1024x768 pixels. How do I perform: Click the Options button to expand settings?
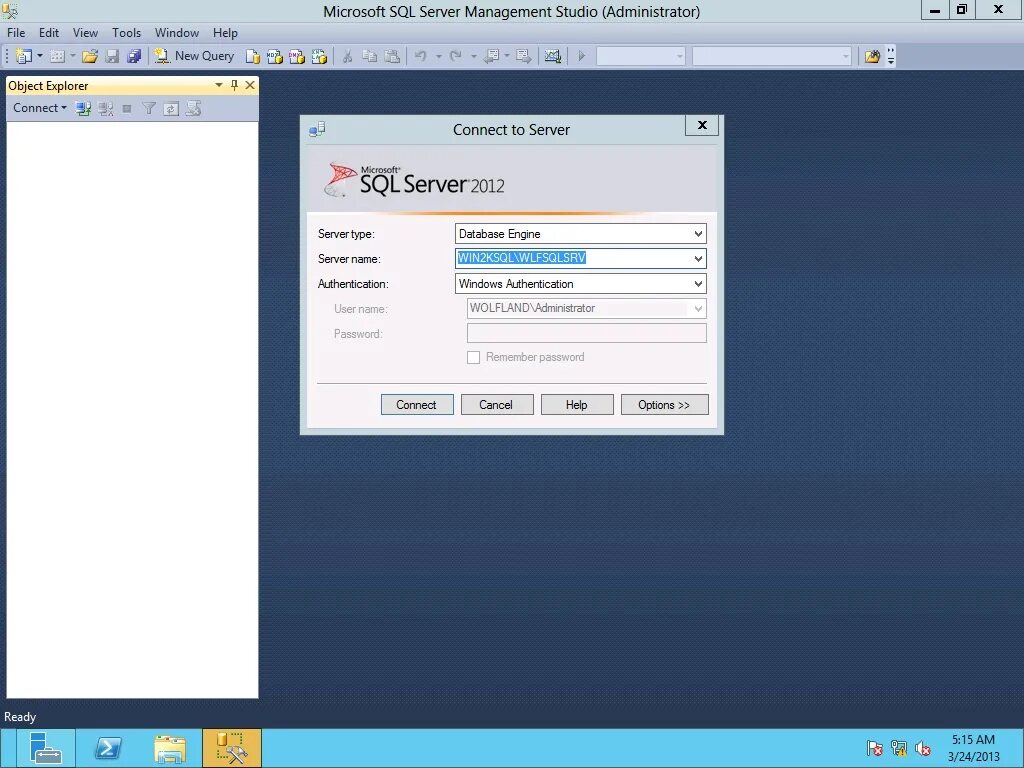click(x=664, y=404)
